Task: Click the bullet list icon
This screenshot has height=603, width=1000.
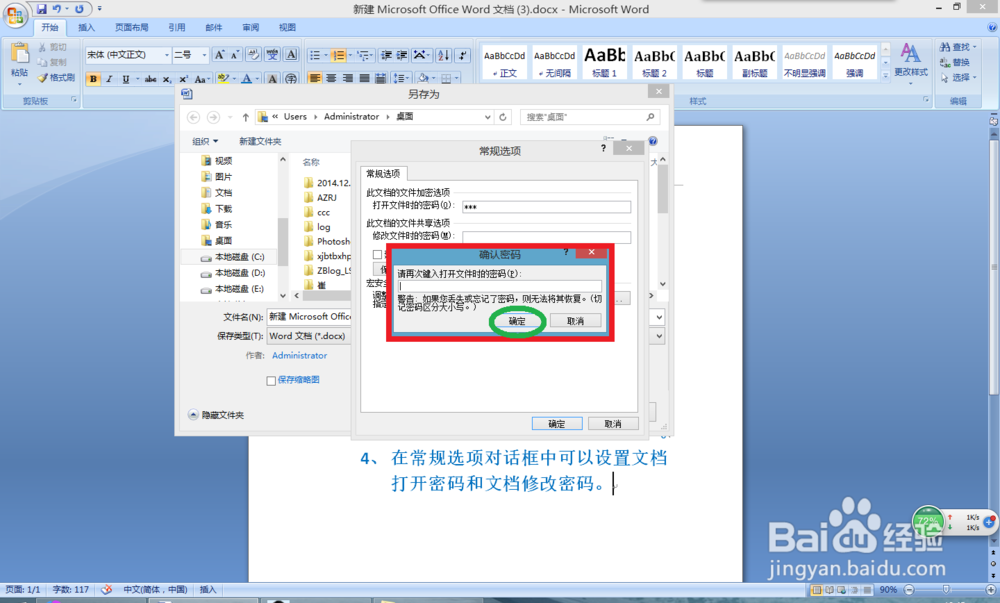Action: click(x=315, y=55)
